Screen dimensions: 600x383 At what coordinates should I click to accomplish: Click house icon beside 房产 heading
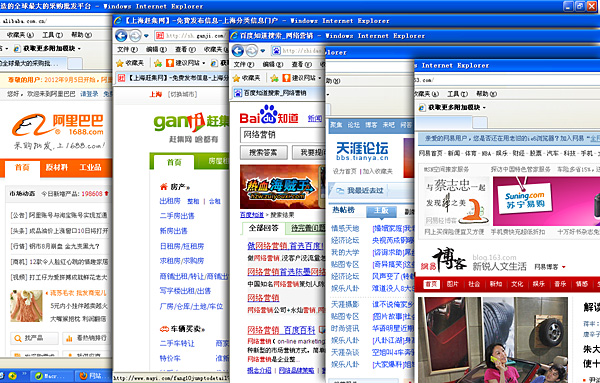(164, 187)
